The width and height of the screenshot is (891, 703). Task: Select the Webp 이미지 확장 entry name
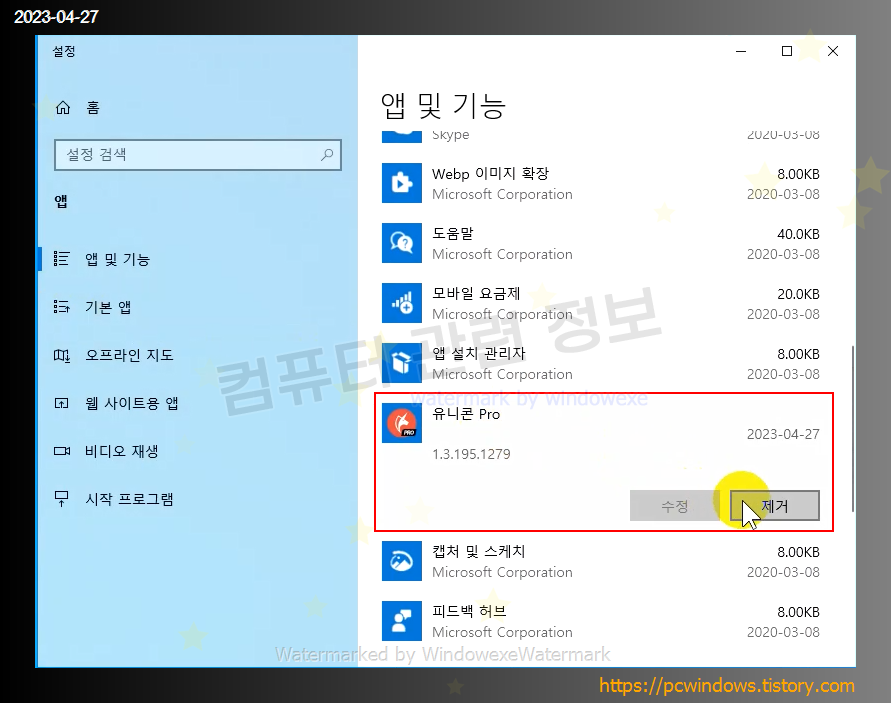pyautogui.click(x=490, y=173)
